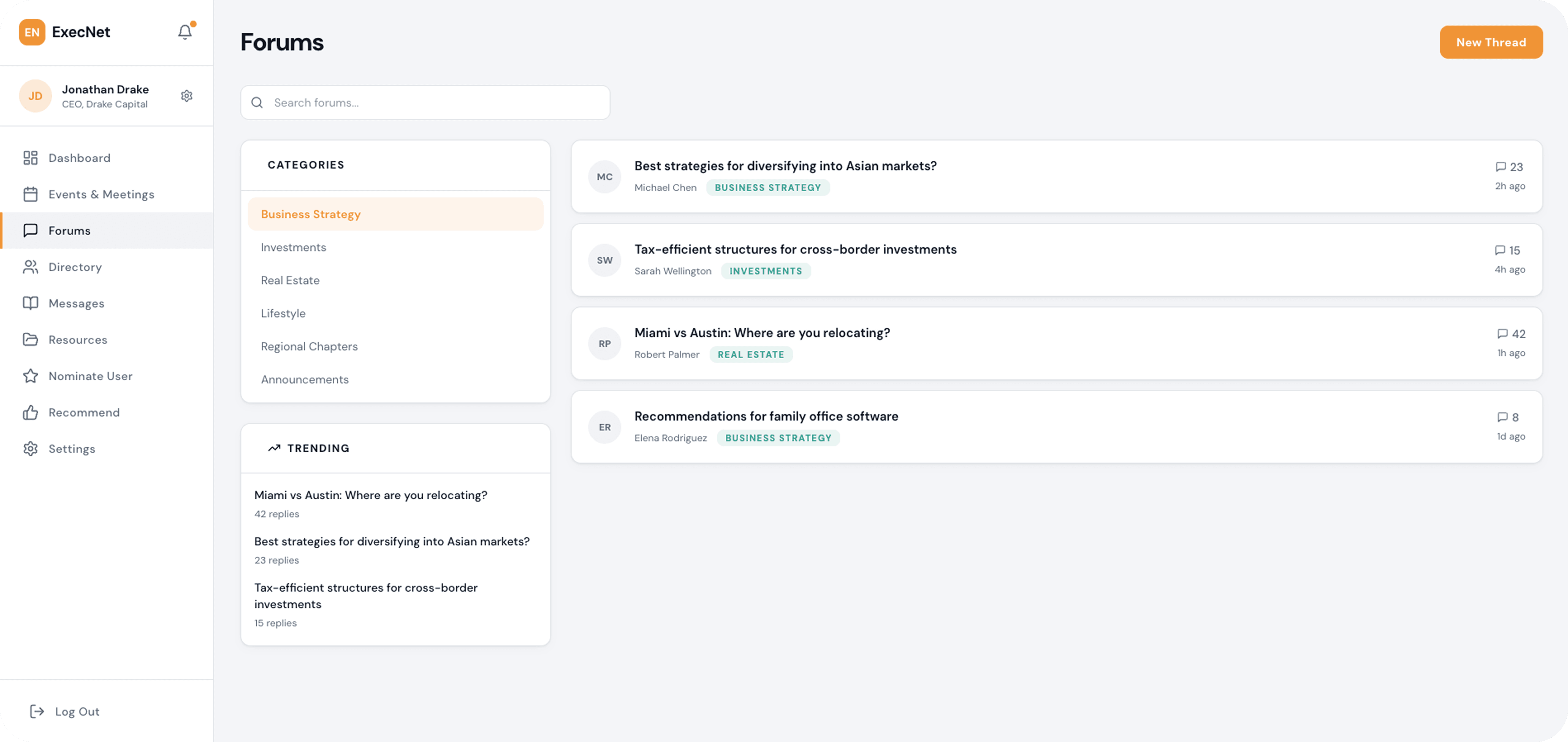Click the MC avatar of Michael Chen
1568x742 pixels.
[604, 177]
